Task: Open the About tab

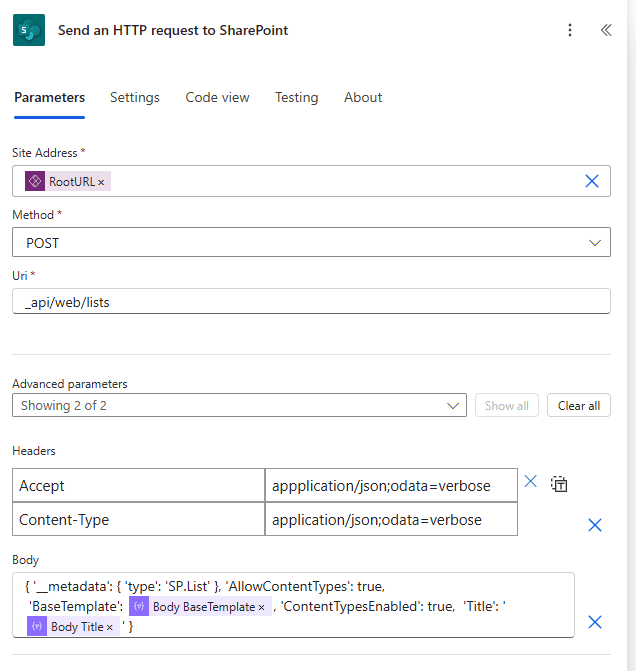Action: (x=363, y=97)
